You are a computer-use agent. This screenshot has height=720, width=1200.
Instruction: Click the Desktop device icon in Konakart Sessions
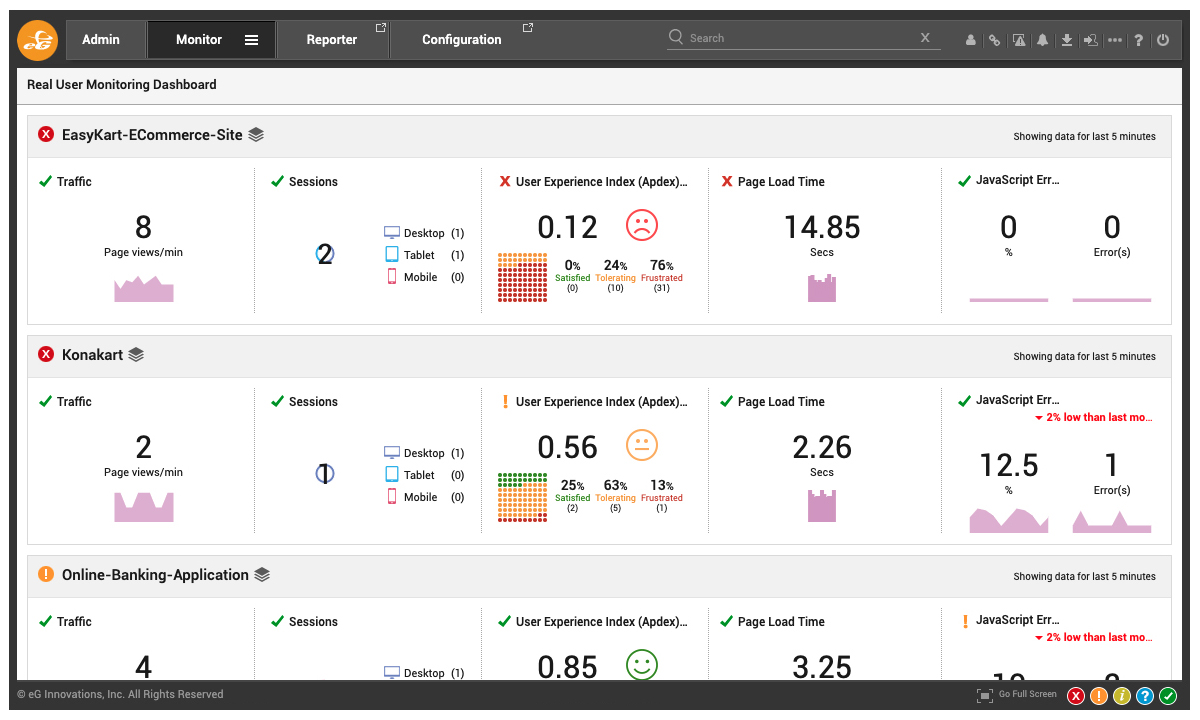(x=392, y=452)
